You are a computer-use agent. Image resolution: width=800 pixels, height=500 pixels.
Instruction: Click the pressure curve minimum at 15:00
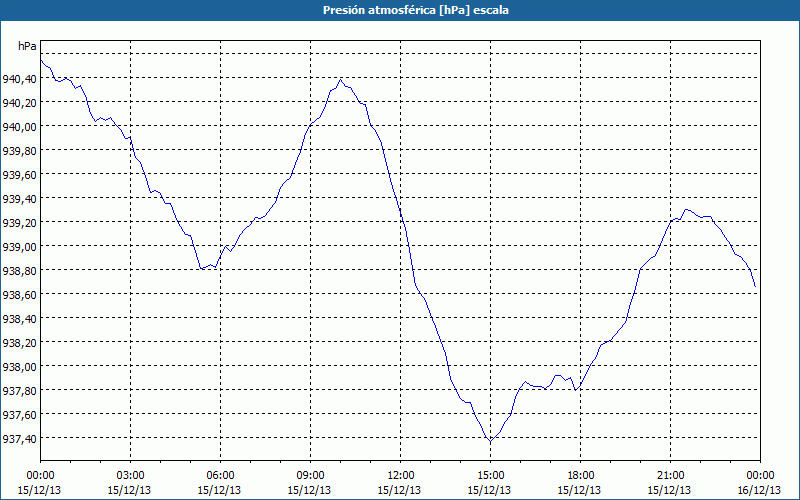coord(490,441)
